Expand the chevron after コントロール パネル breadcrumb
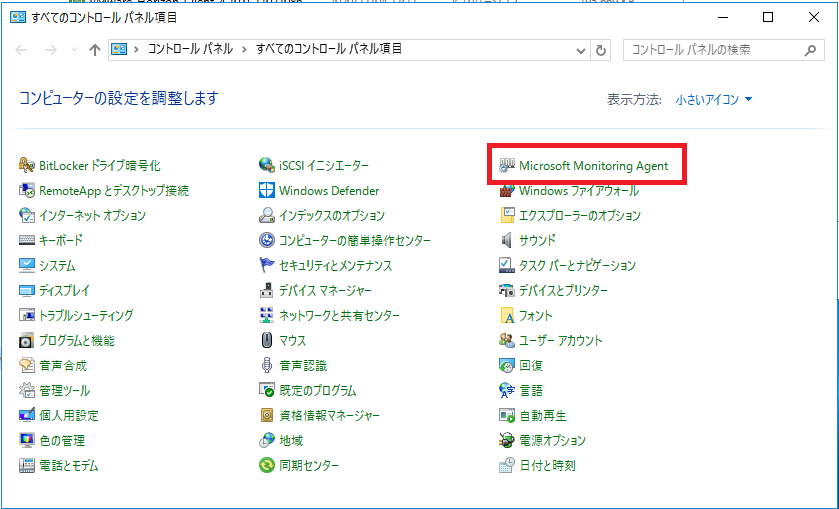The image size is (839, 509). click(245, 50)
